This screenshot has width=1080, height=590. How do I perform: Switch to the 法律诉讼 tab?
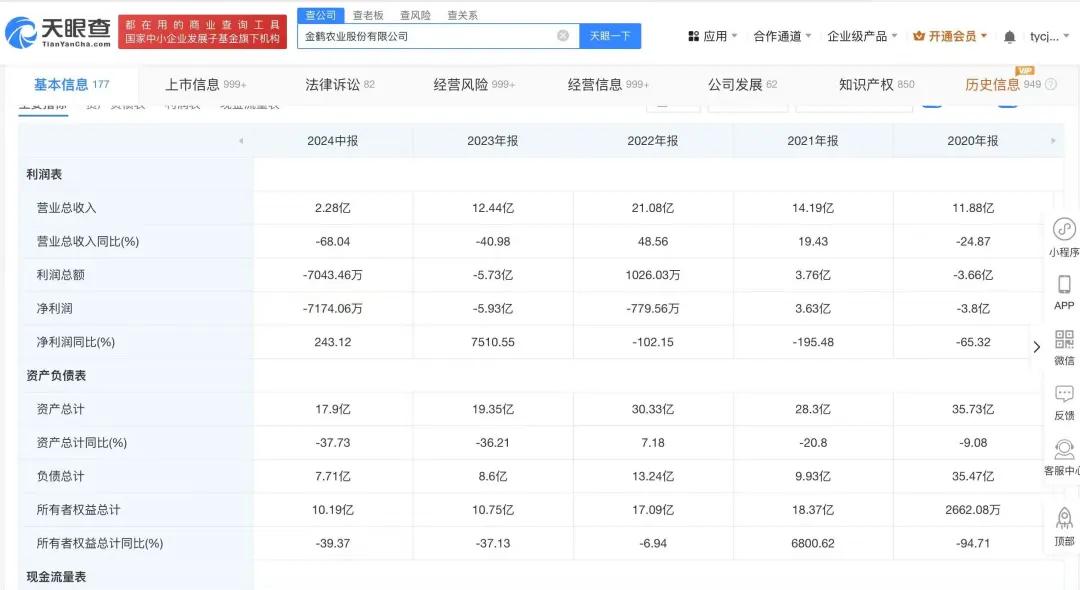(340, 85)
